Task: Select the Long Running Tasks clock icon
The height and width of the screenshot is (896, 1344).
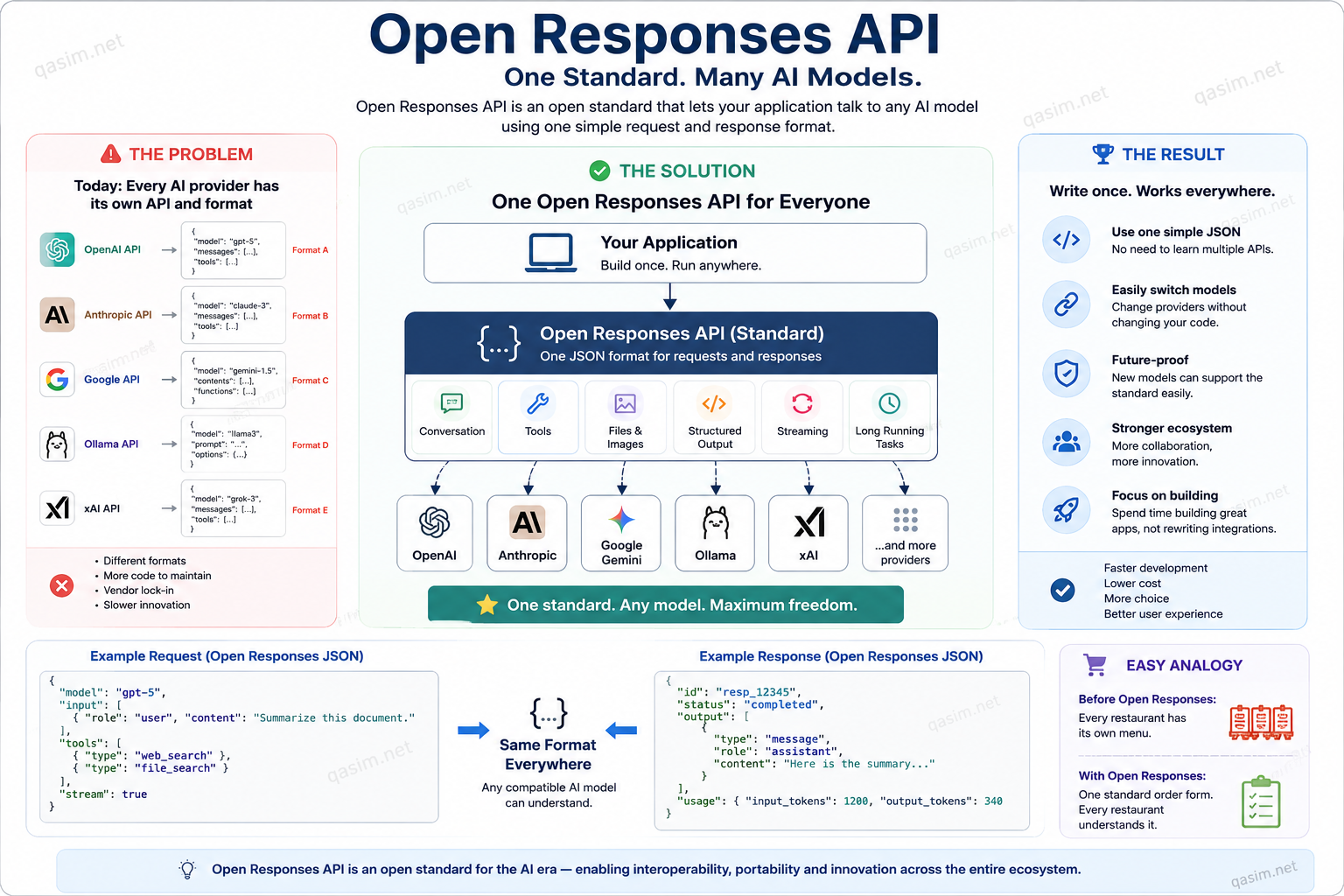Action: tap(889, 403)
